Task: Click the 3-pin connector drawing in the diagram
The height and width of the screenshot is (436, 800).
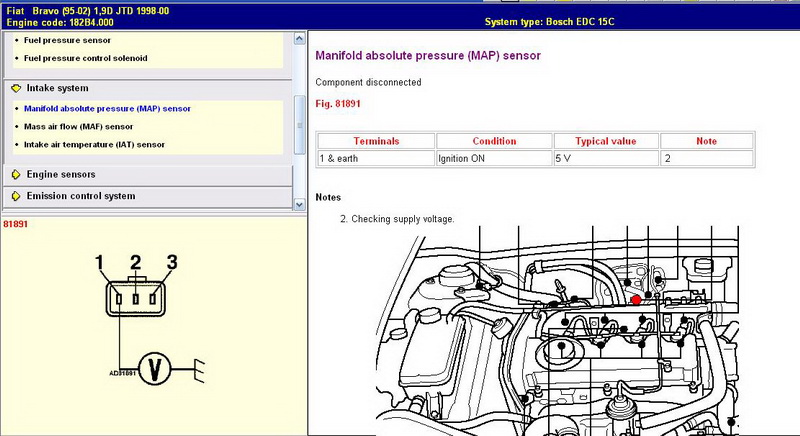Action: [x=135, y=298]
